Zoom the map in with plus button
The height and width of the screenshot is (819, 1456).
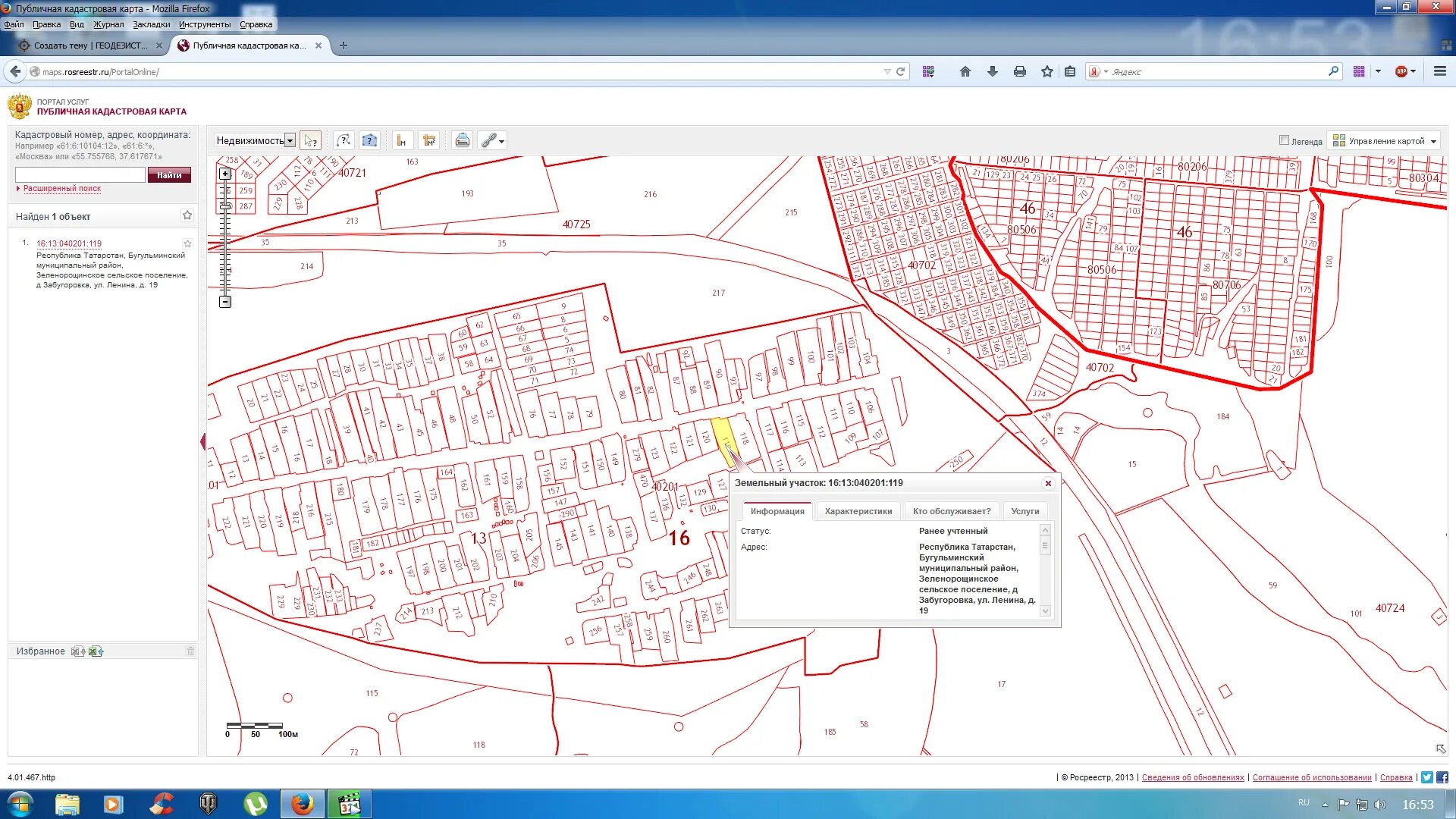[225, 174]
